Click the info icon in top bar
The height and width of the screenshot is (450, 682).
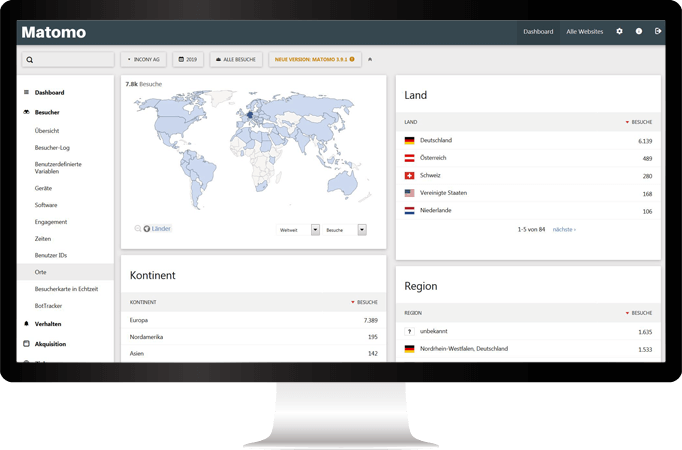pyautogui.click(x=638, y=31)
